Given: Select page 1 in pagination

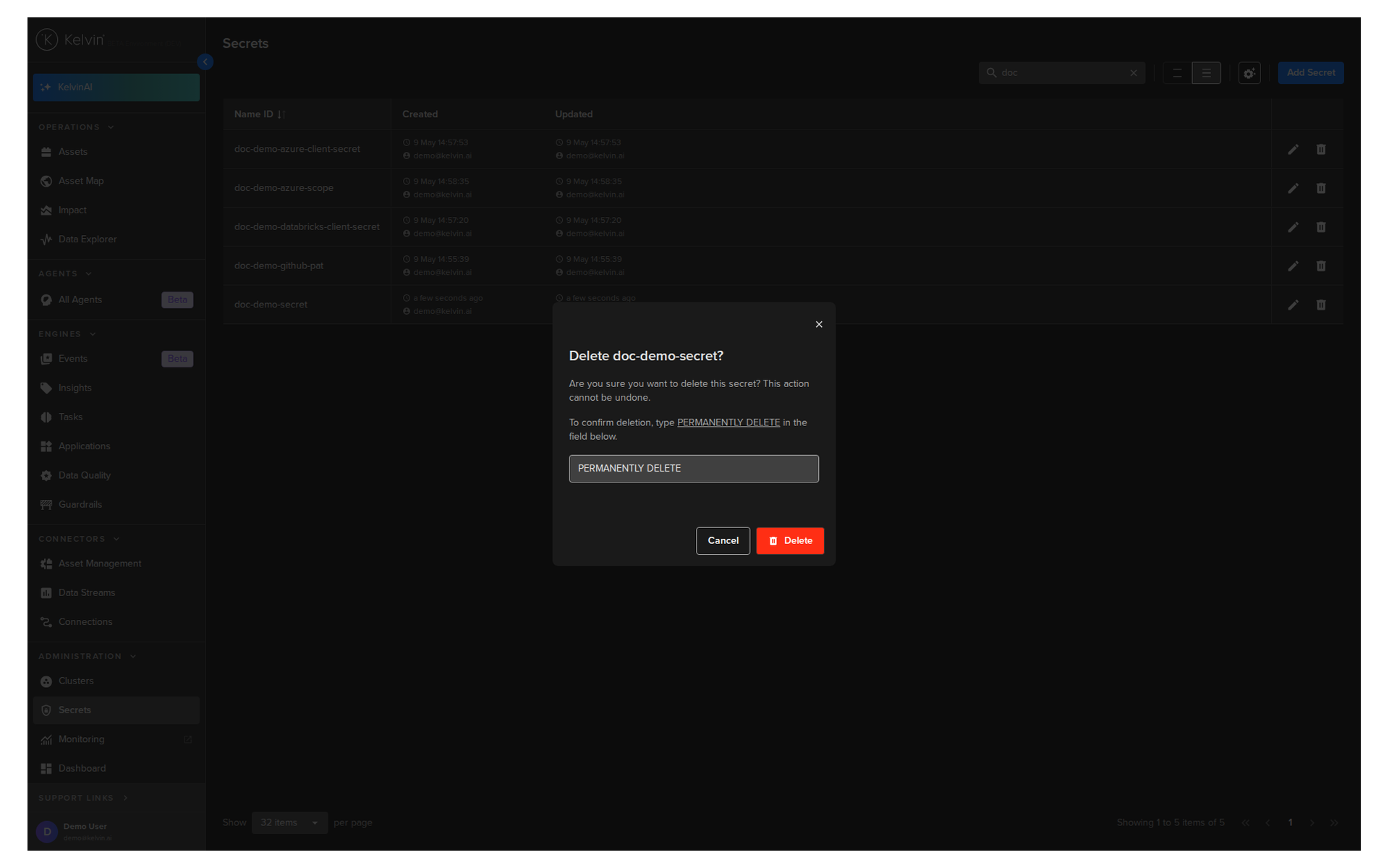Looking at the screenshot, I should click(1290, 822).
